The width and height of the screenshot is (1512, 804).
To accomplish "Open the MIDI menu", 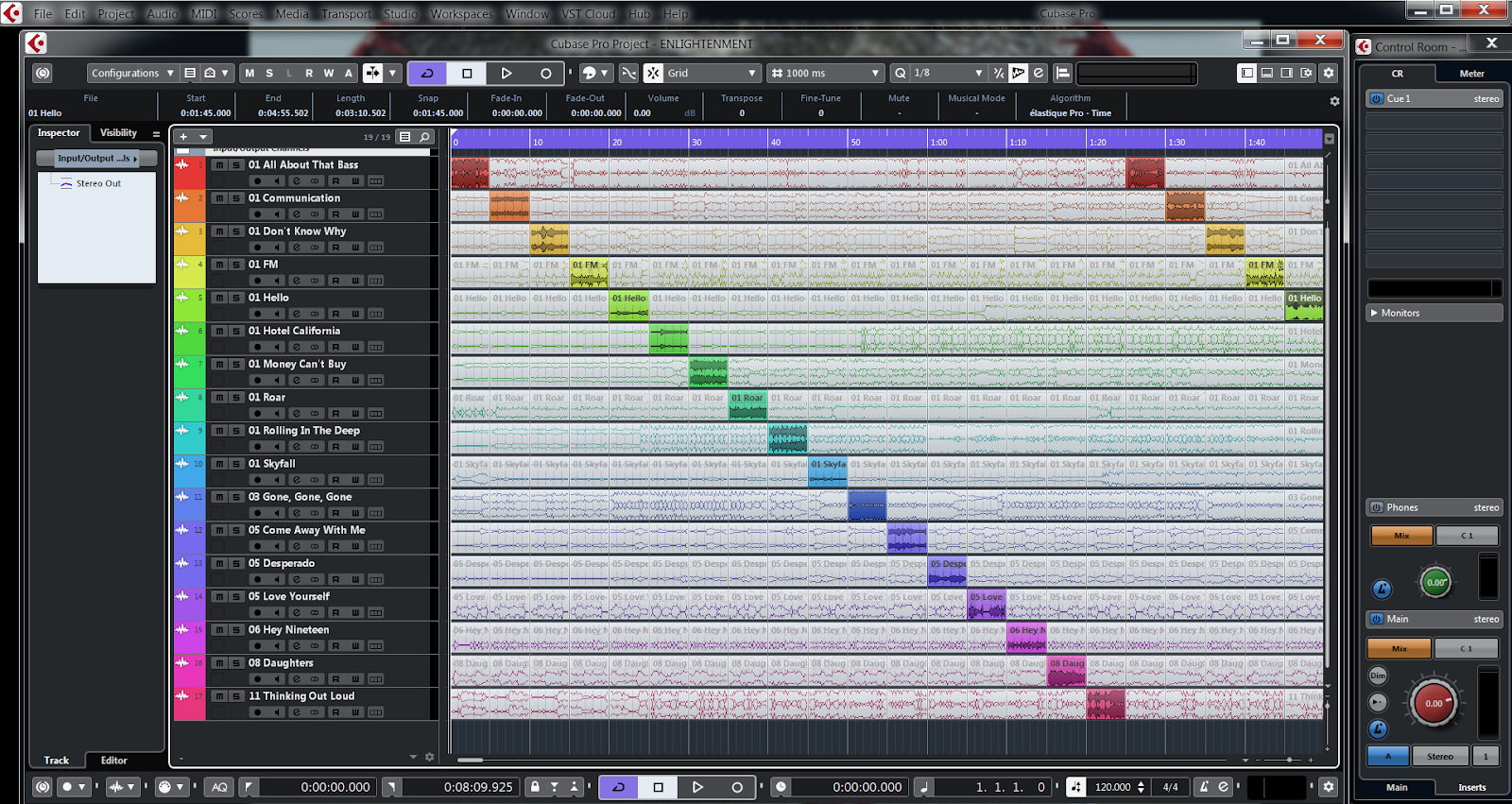I will point(203,14).
